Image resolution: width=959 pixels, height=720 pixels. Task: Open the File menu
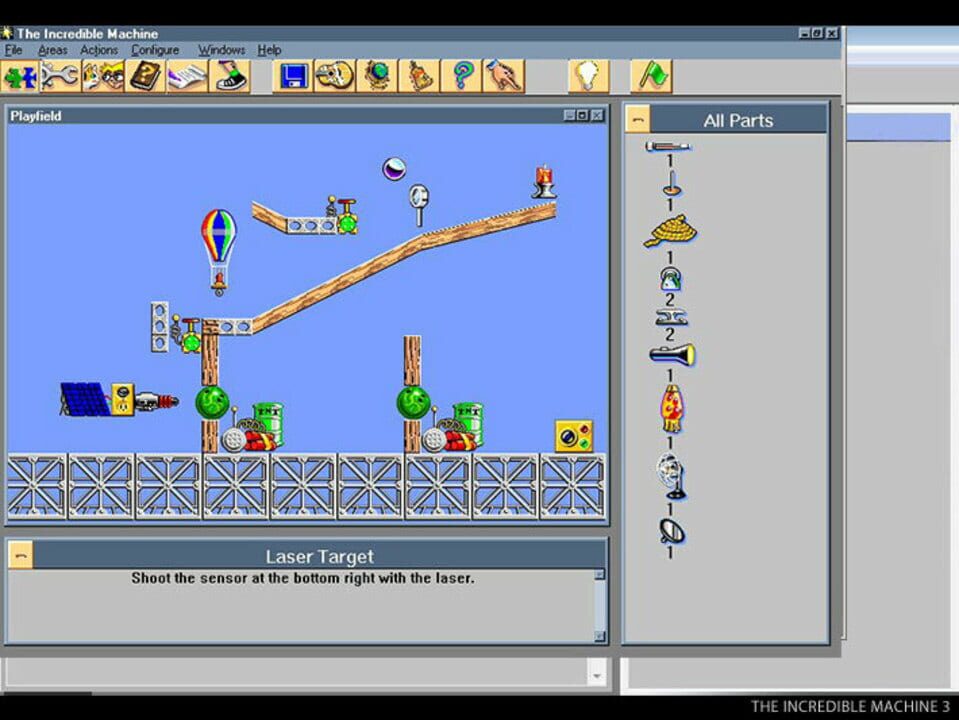(14, 50)
